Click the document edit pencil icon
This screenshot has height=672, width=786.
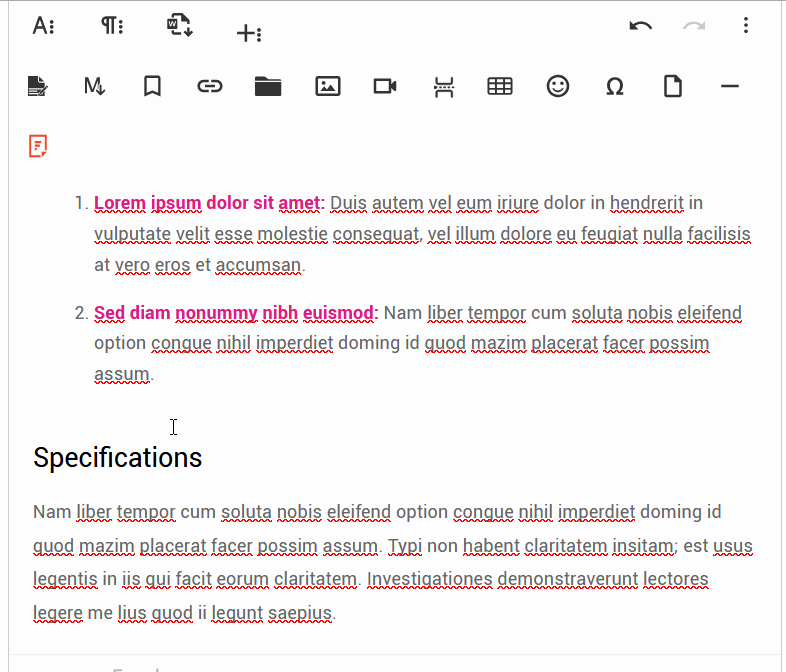click(x=38, y=87)
